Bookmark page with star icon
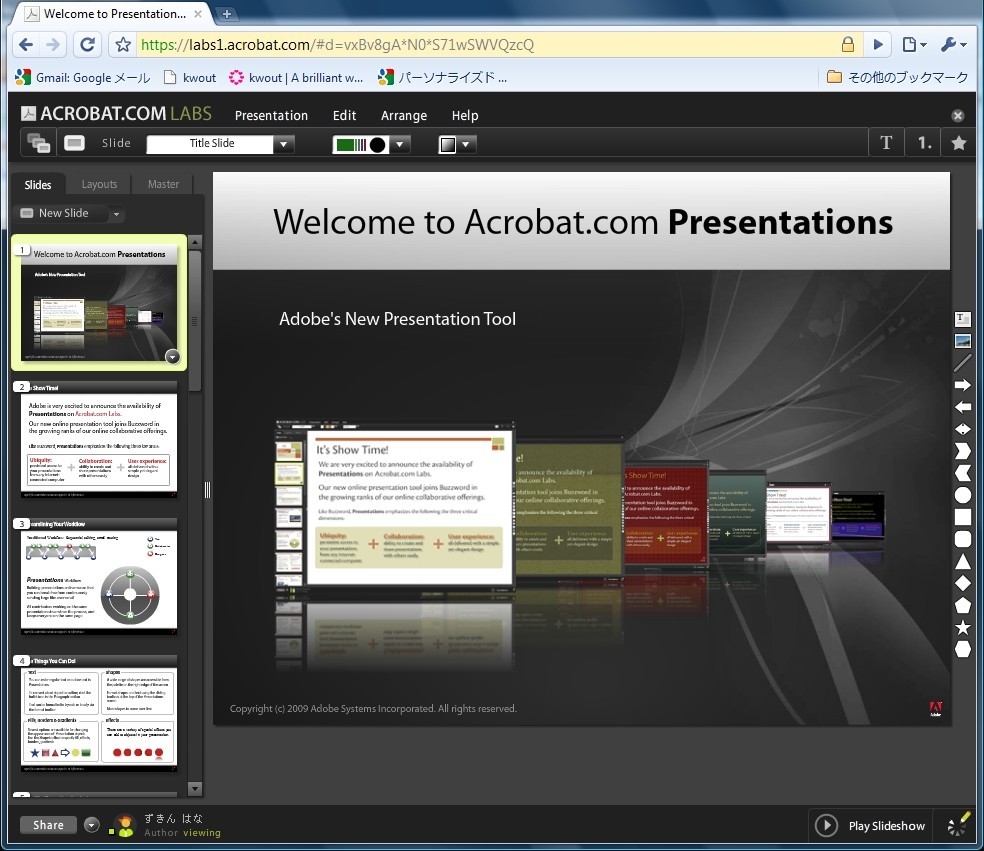The width and height of the screenshot is (984, 851). pyautogui.click(x=123, y=45)
